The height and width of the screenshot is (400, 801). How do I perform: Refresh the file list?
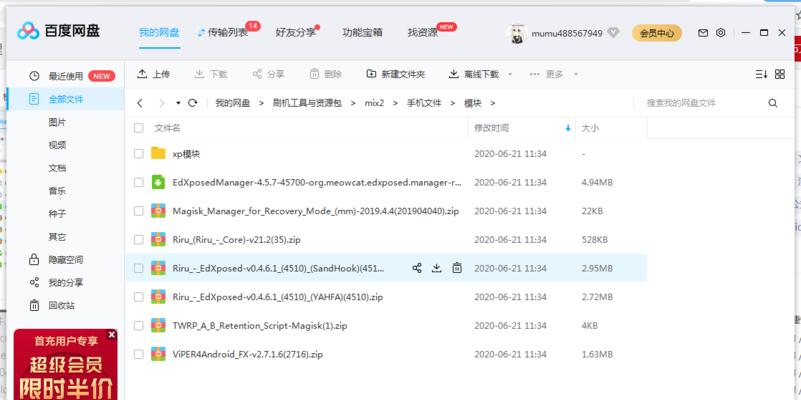[x=193, y=103]
